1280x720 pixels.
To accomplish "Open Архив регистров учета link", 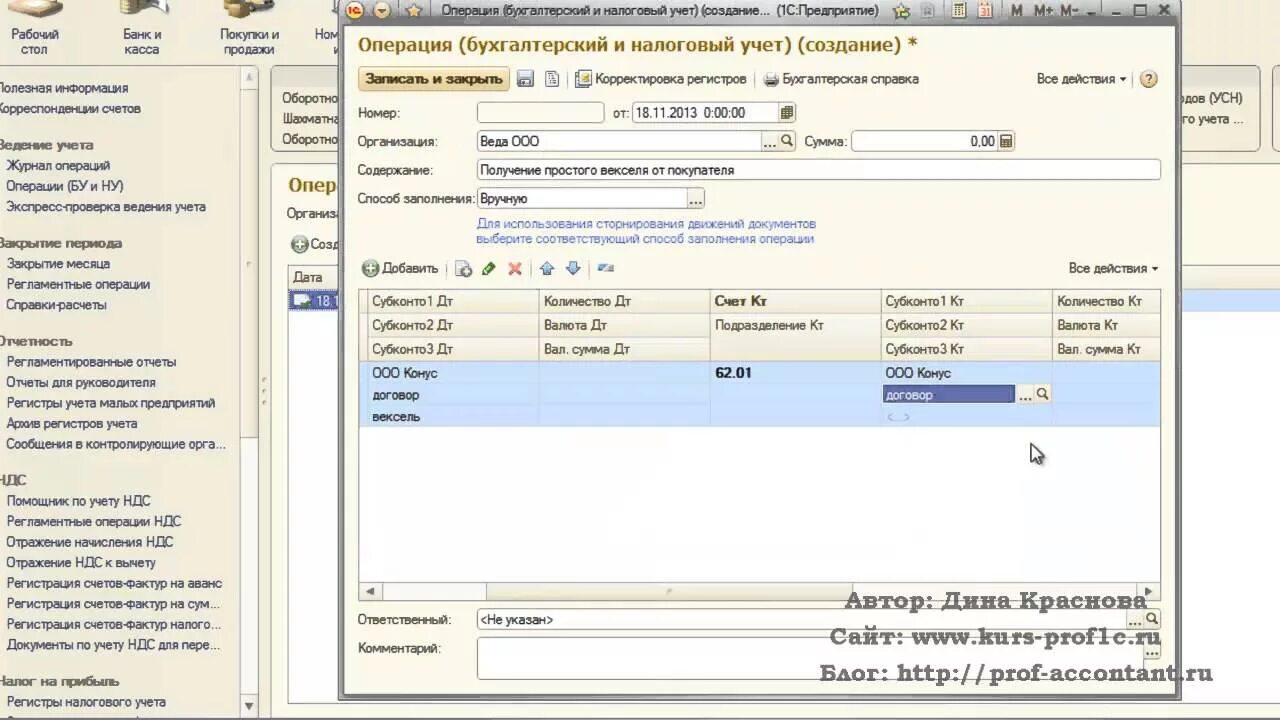I will point(72,424).
